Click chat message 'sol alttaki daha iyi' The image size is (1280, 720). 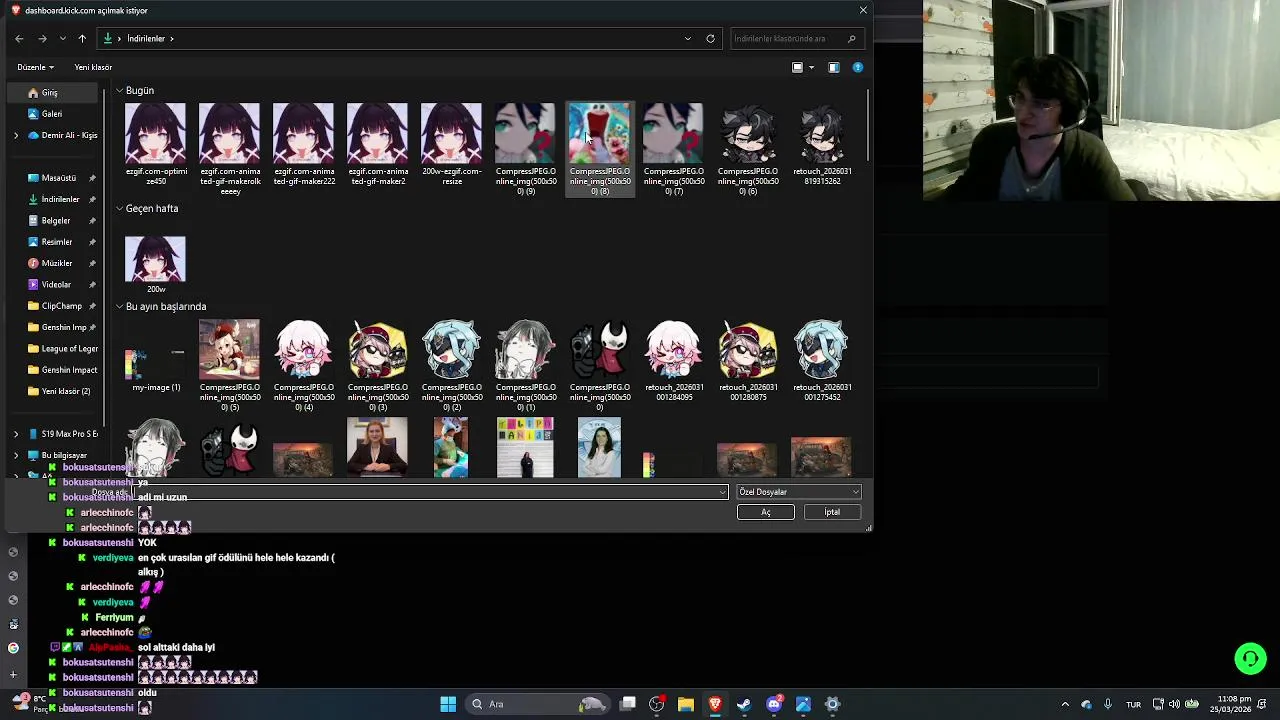pos(176,647)
